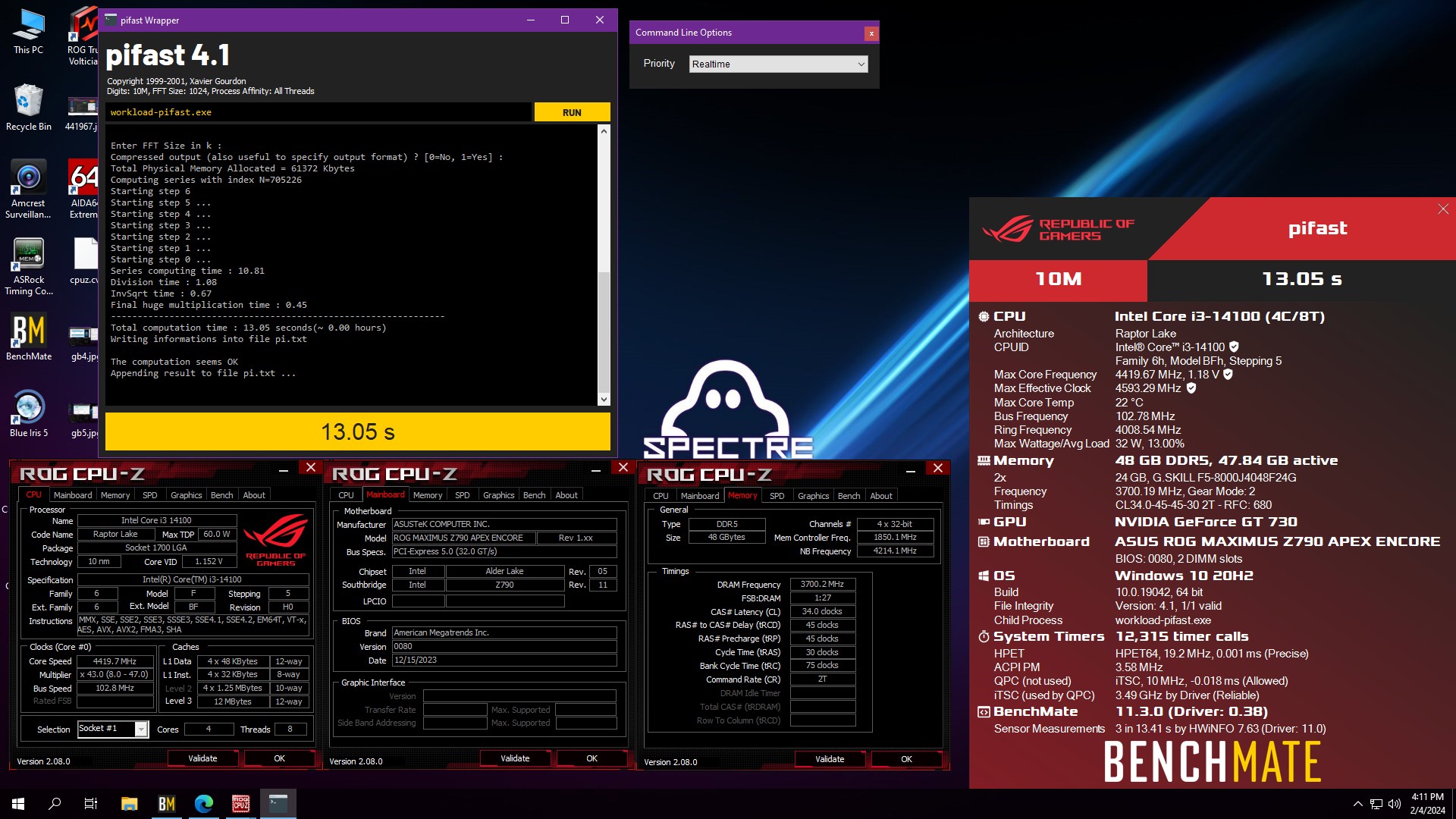Select Memory tab in first CPU-Z window

click(115, 495)
